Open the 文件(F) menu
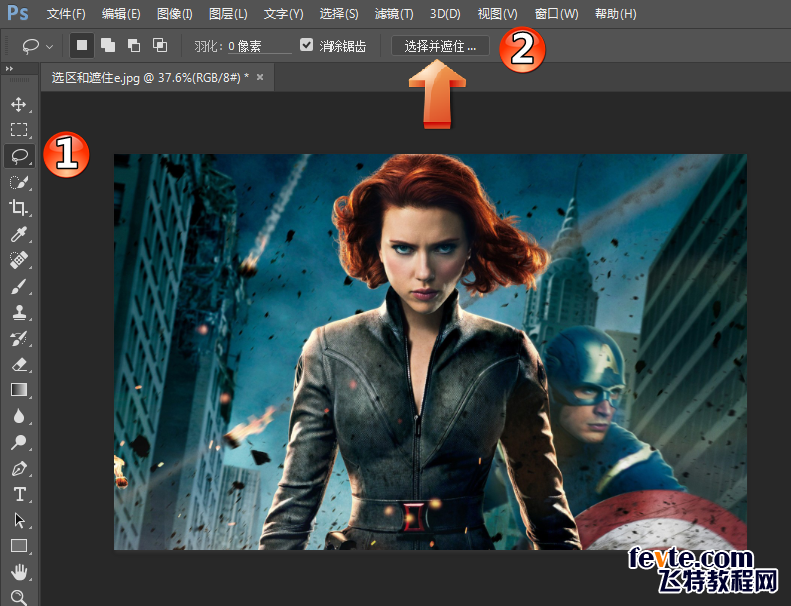Image resolution: width=791 pixels, height=606 pixels. [x=66, y=14]
